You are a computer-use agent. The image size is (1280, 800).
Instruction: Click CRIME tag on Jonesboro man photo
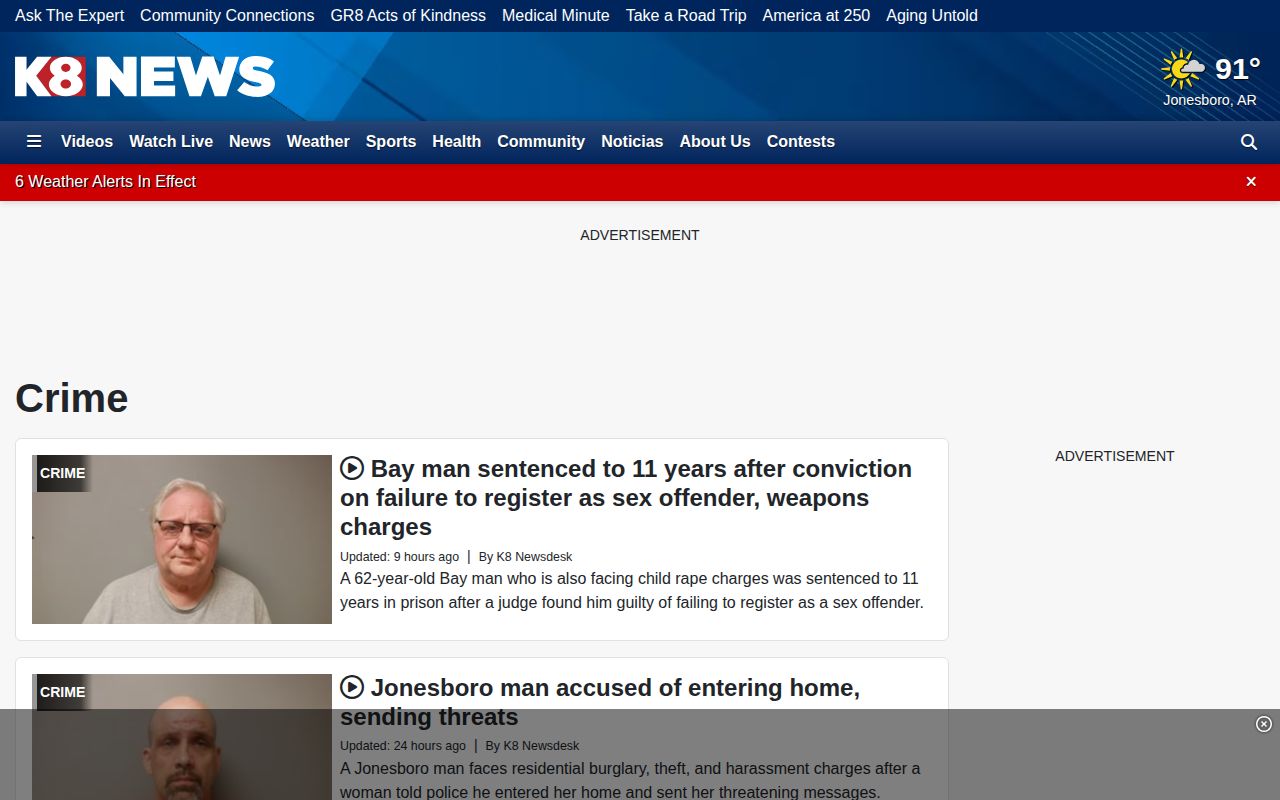63,692
